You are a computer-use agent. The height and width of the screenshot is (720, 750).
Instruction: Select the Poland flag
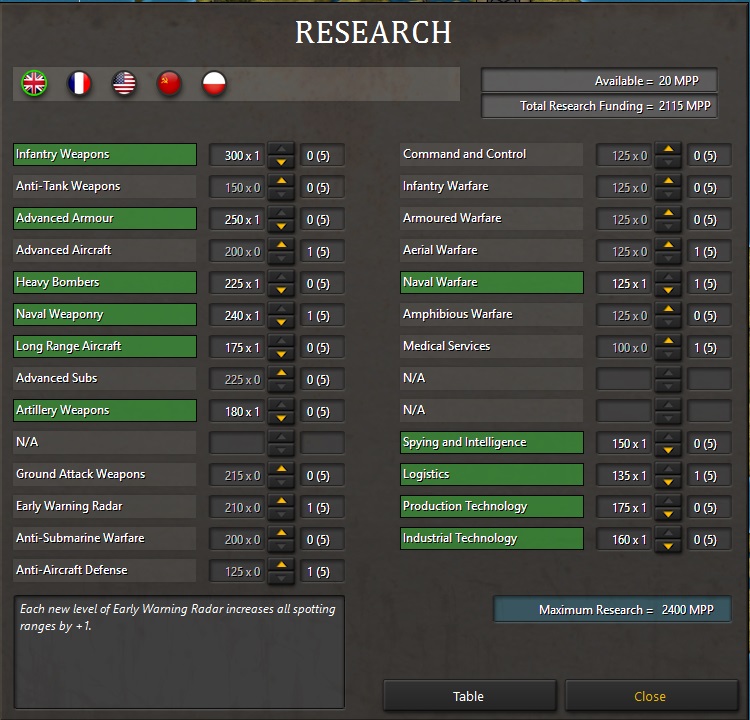click(214, 83)
